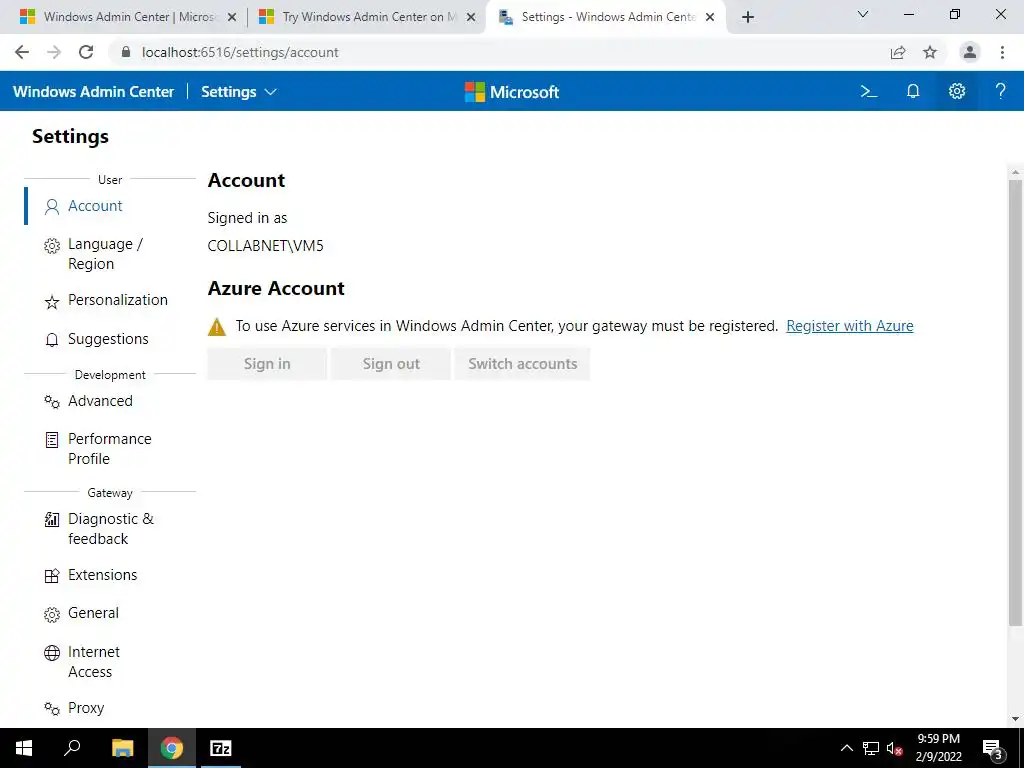Open Extensions settings page
The width and height of the screenshot is (1024, 768).
[110, 575]
